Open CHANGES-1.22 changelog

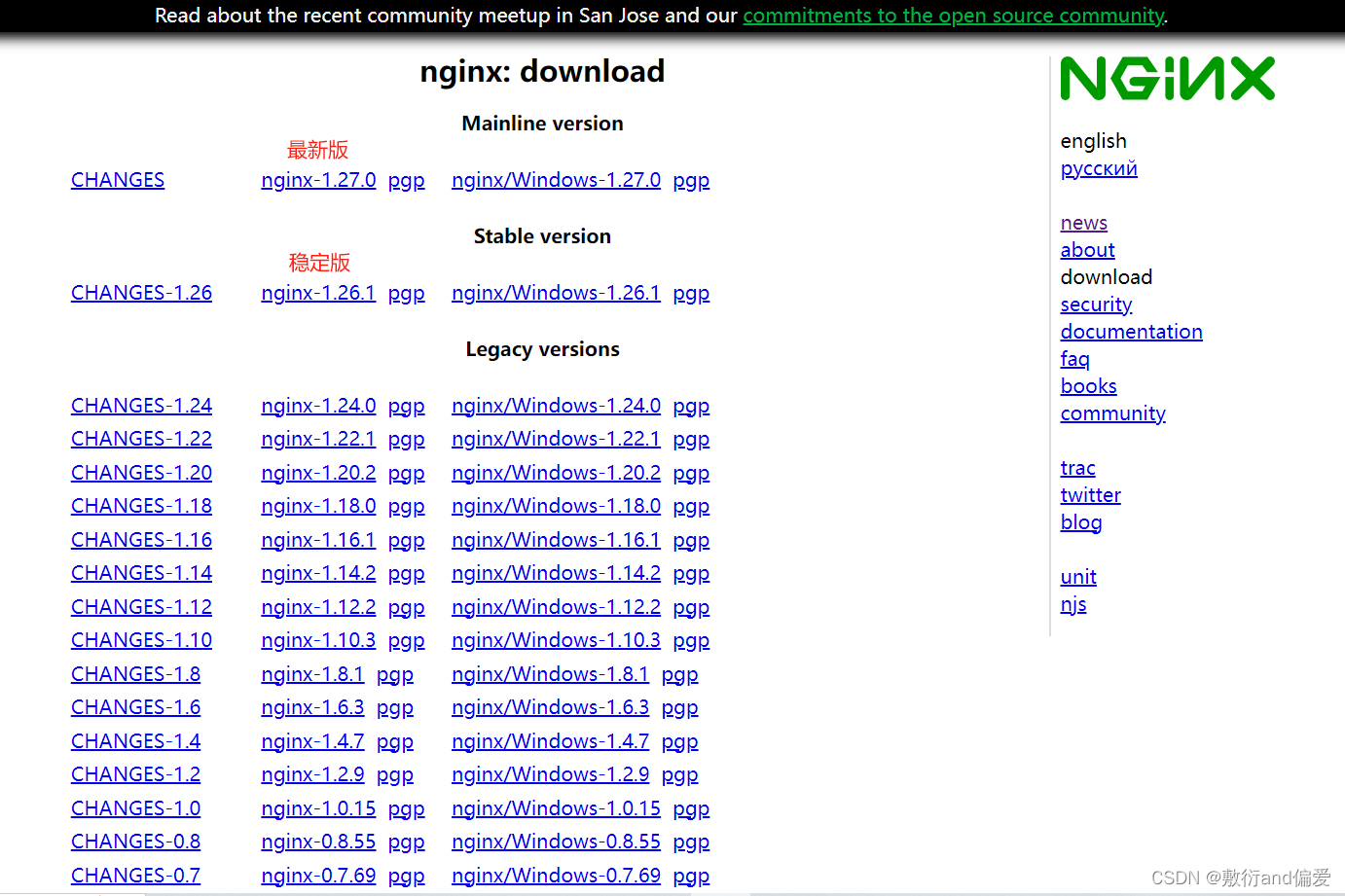tap(141, 439)
